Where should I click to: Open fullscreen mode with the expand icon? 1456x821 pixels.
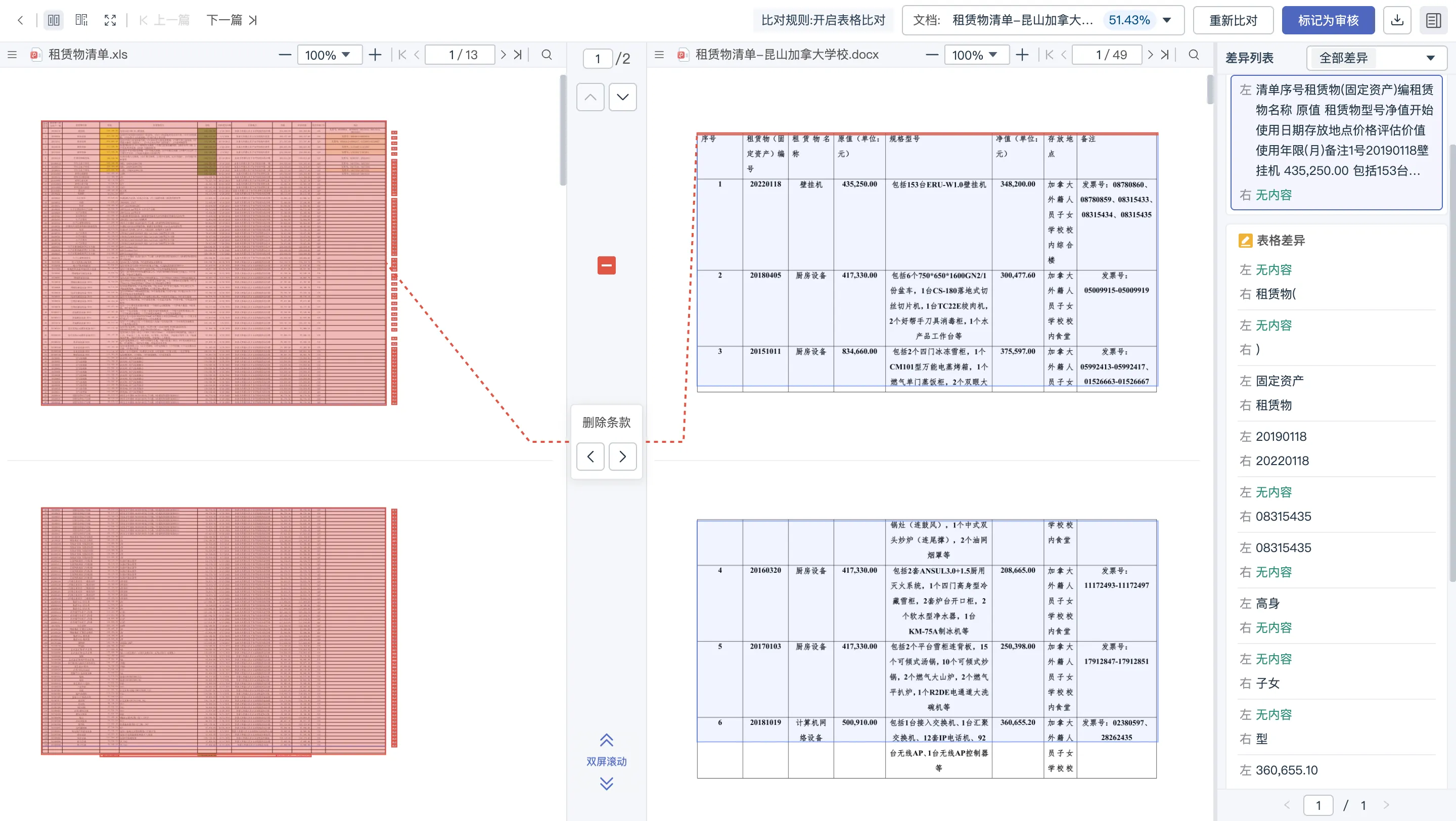pyautogui.click(x=110, y=20)
